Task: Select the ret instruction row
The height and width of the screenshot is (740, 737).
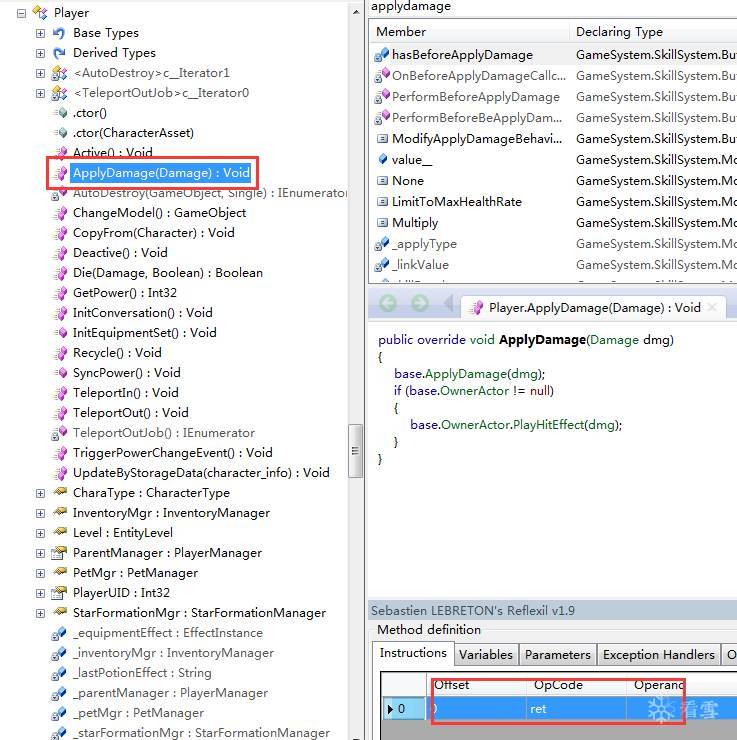Action: (x=559, y=708)
